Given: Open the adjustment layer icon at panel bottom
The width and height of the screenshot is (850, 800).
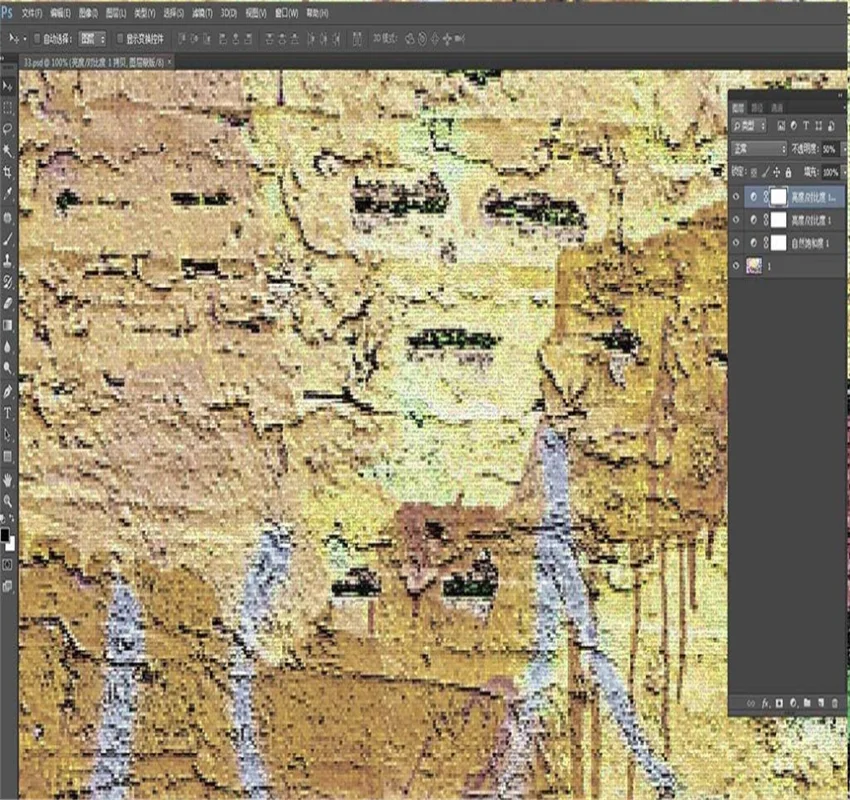Looking at the screenshot, I should coord(792,703).
